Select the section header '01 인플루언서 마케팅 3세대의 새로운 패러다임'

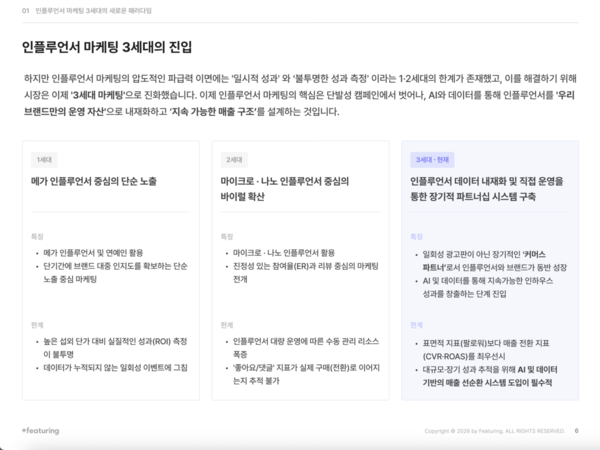pos(86,11)
